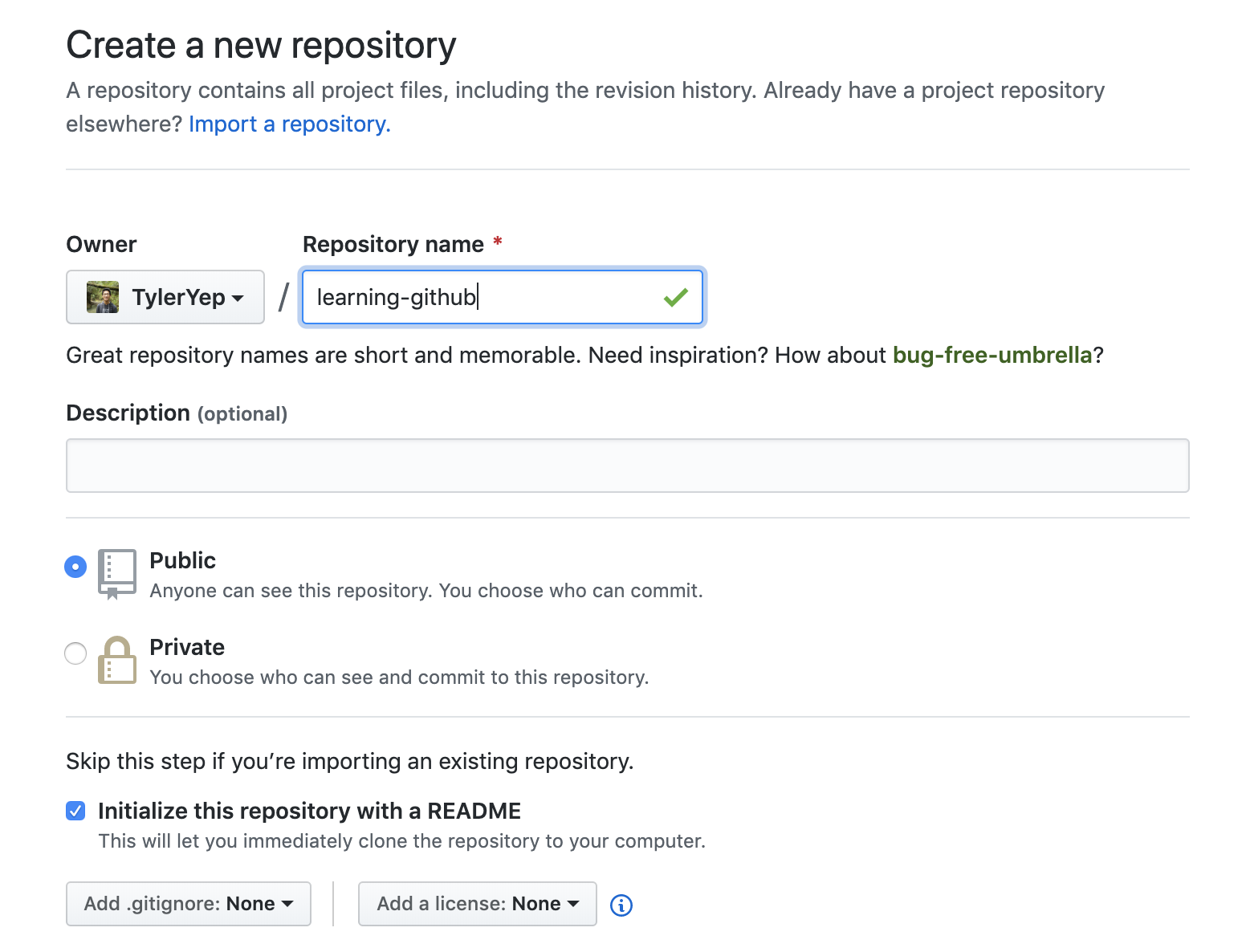Viewport: 1246px width, 952px height.
Task: Follow the Import a repository link
Action: click(x=290, y=124)
